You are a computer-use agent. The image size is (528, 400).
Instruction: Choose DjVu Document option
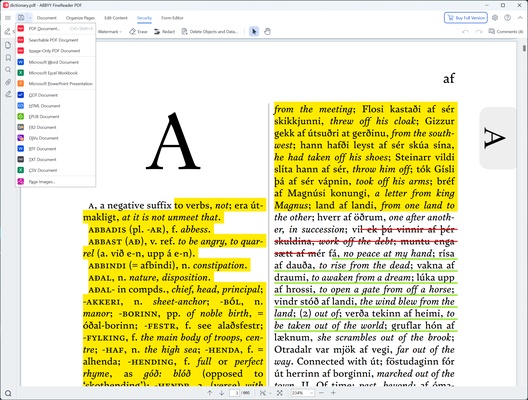tap(56, 138)
